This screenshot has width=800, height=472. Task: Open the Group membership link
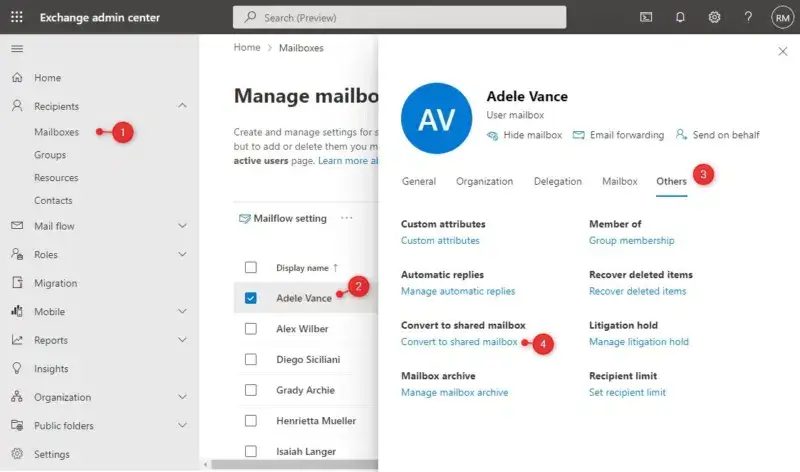click(632, 240)
